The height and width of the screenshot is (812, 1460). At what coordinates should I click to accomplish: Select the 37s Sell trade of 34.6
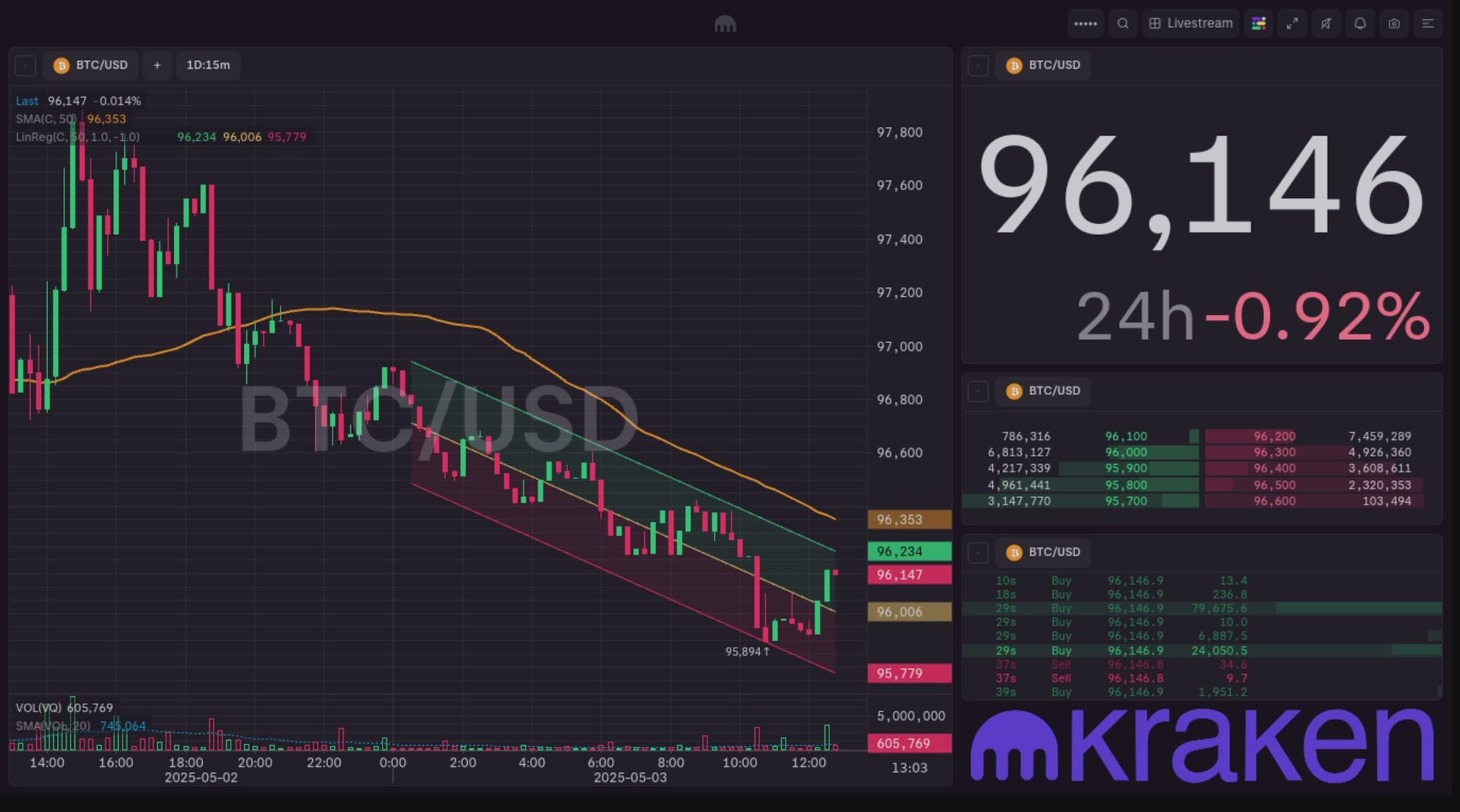(1201, 665)
